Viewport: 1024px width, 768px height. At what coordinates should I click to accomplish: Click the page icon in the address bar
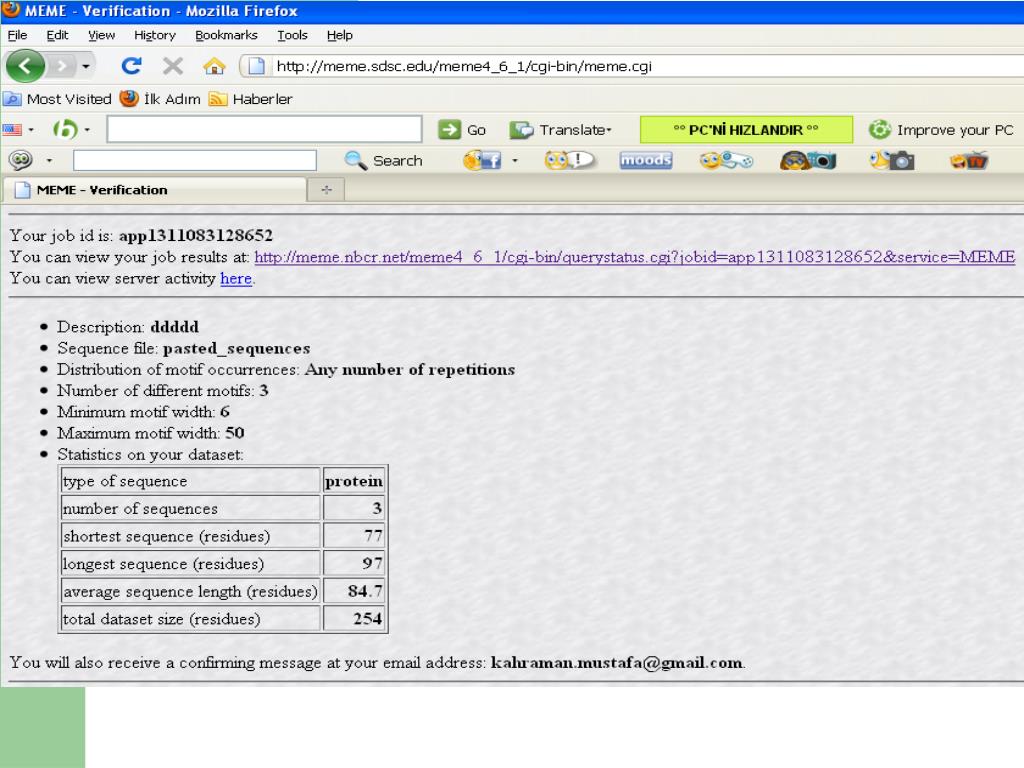pos(256,66)
